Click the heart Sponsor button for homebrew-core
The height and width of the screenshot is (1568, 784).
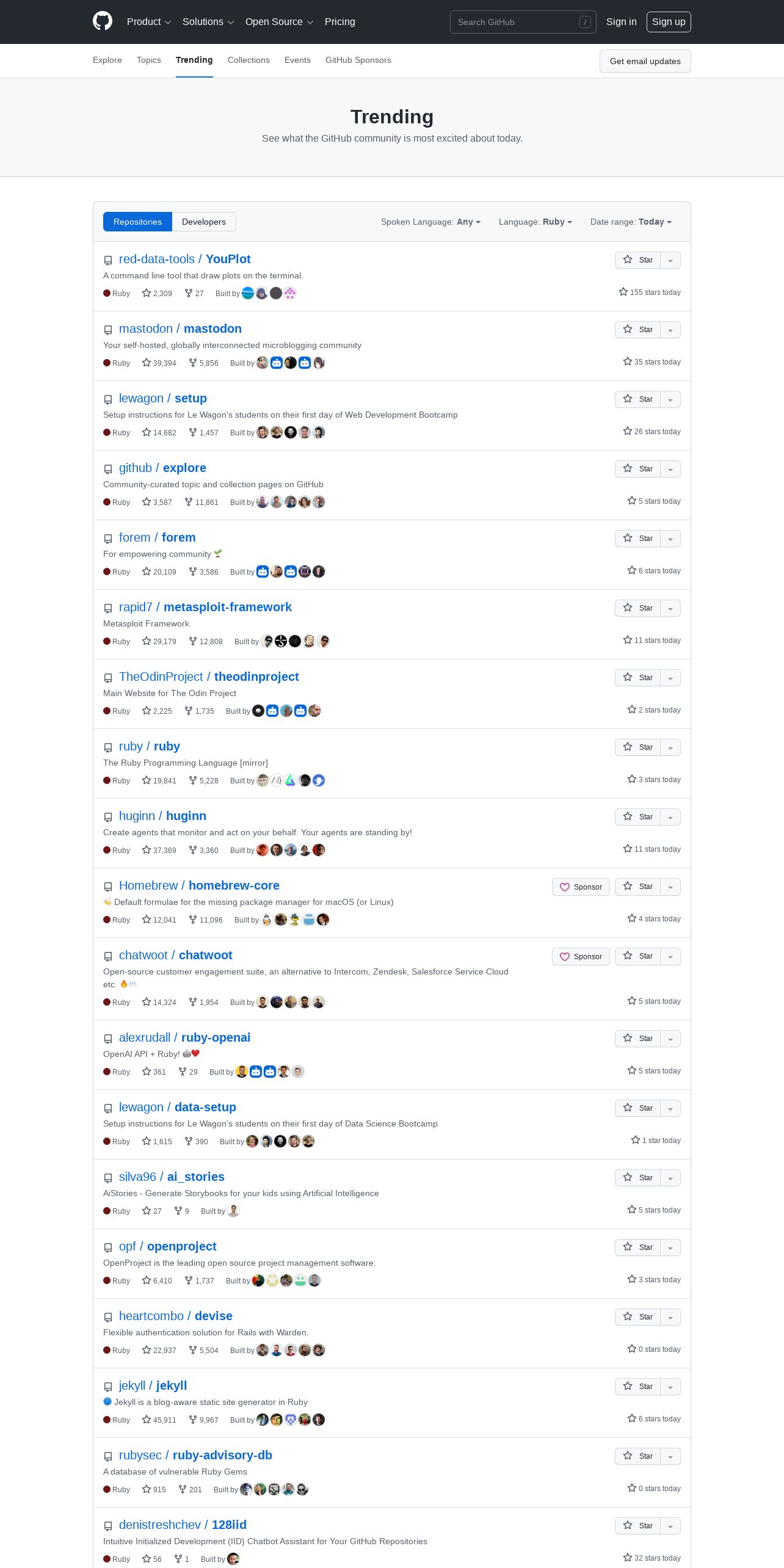coord(581,887)
